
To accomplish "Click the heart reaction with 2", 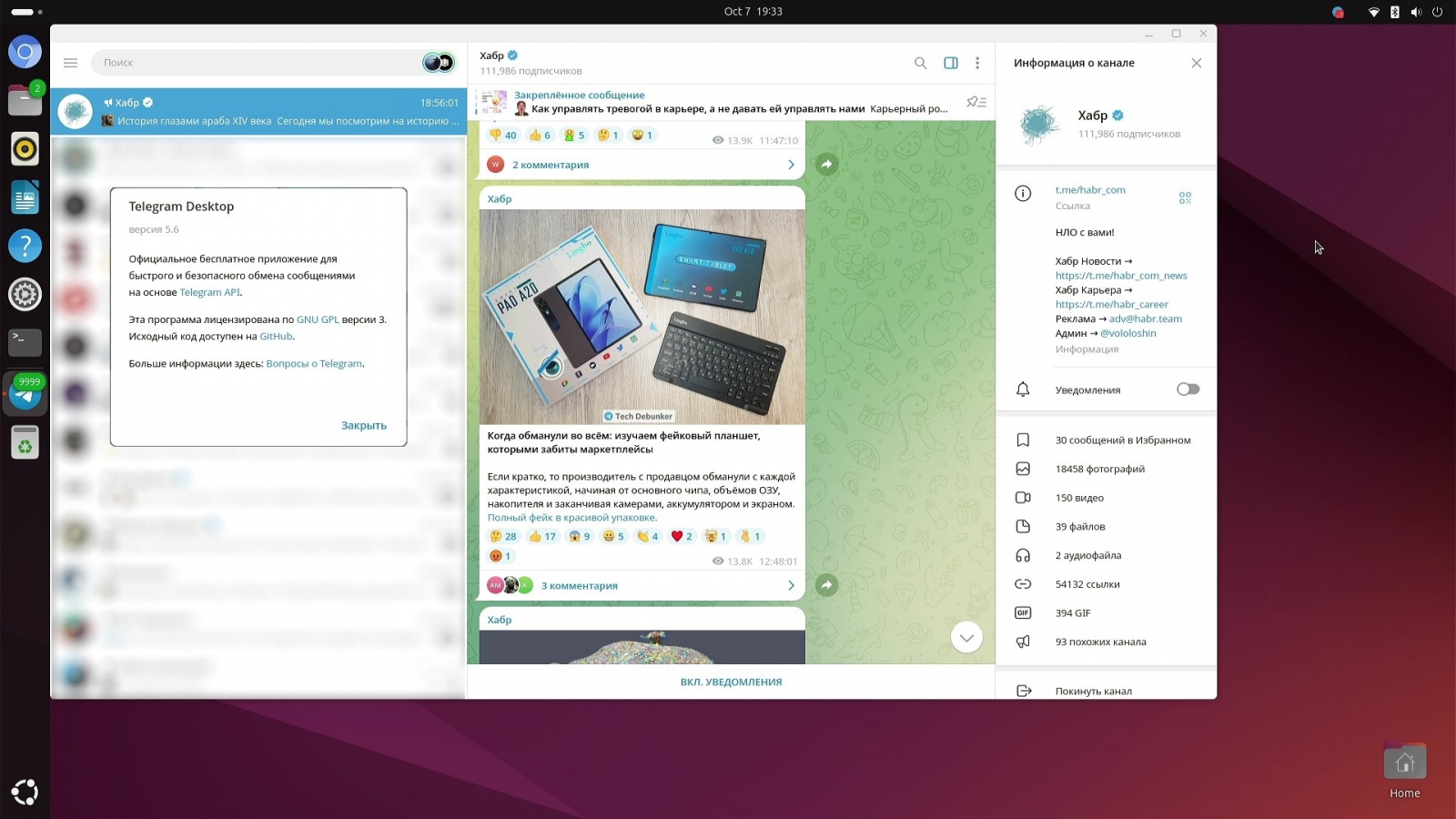I will 682,536.
